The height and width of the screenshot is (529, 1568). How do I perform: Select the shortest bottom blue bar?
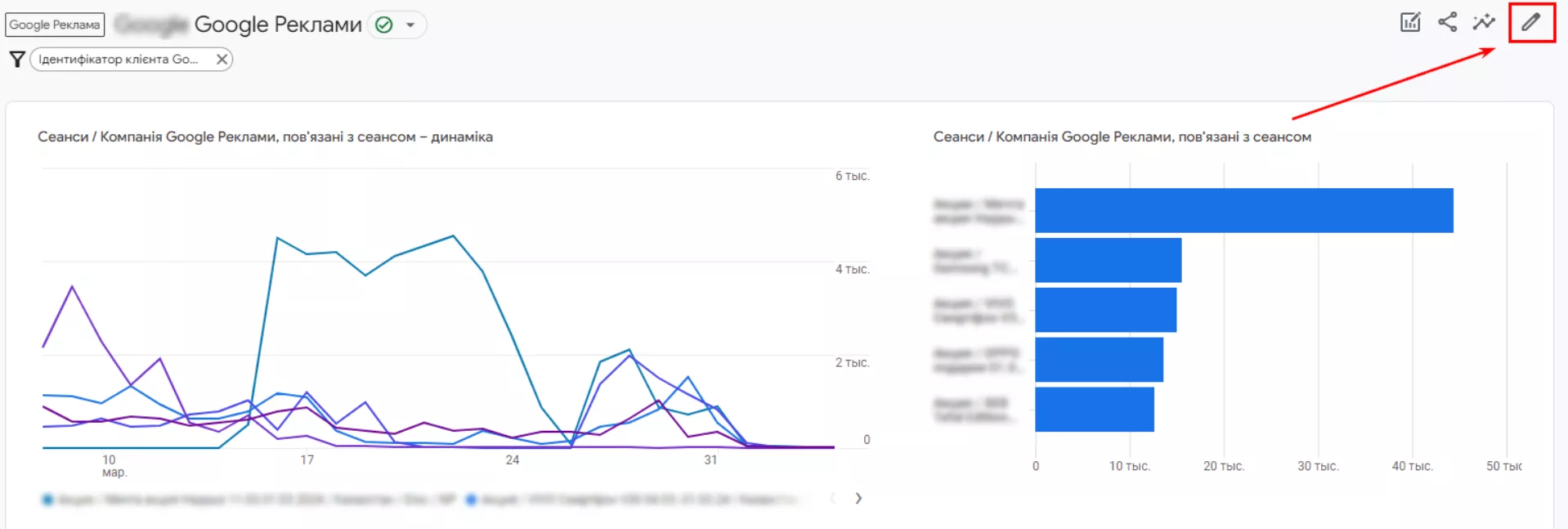pos(1095,410)
